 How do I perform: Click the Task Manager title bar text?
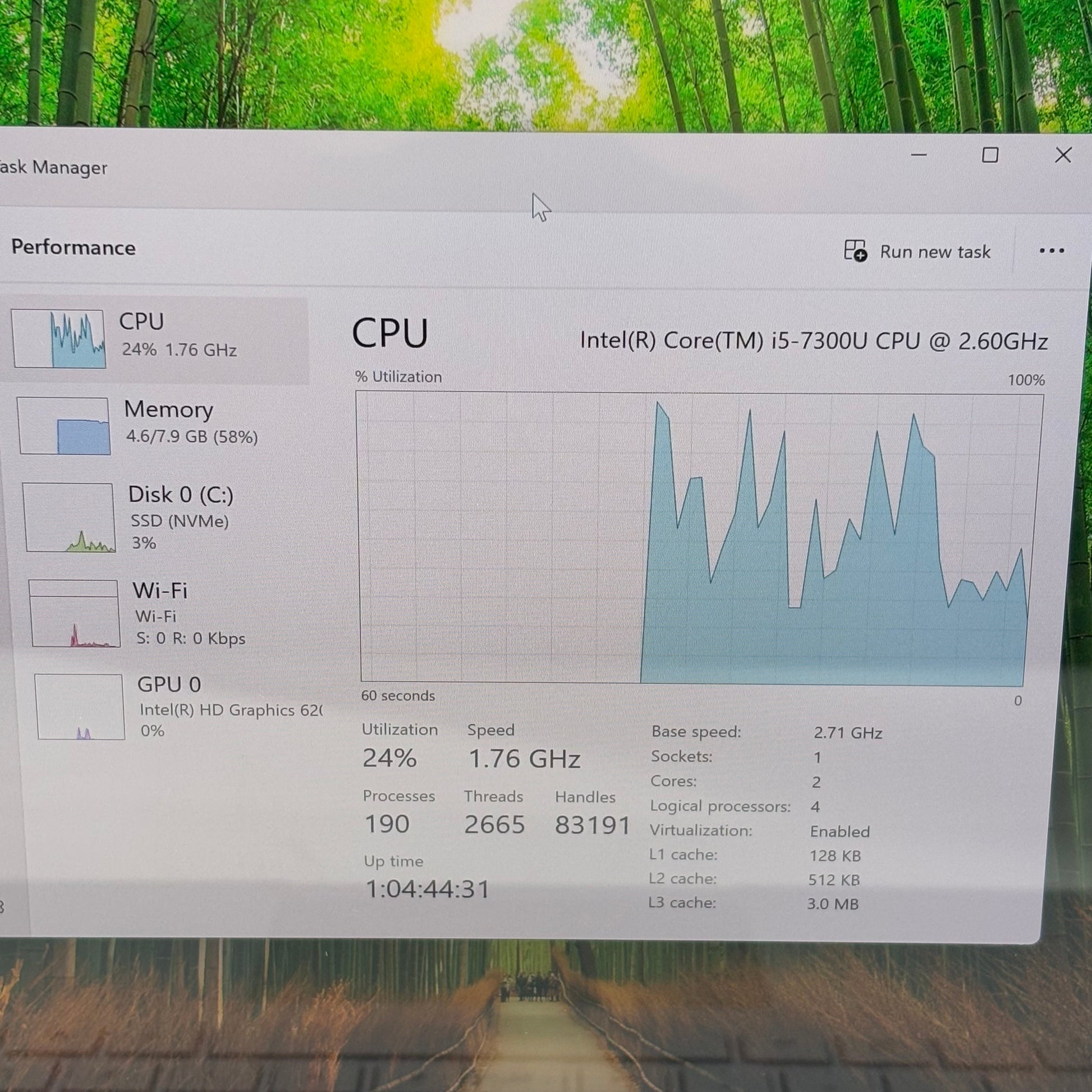point(54,167)
